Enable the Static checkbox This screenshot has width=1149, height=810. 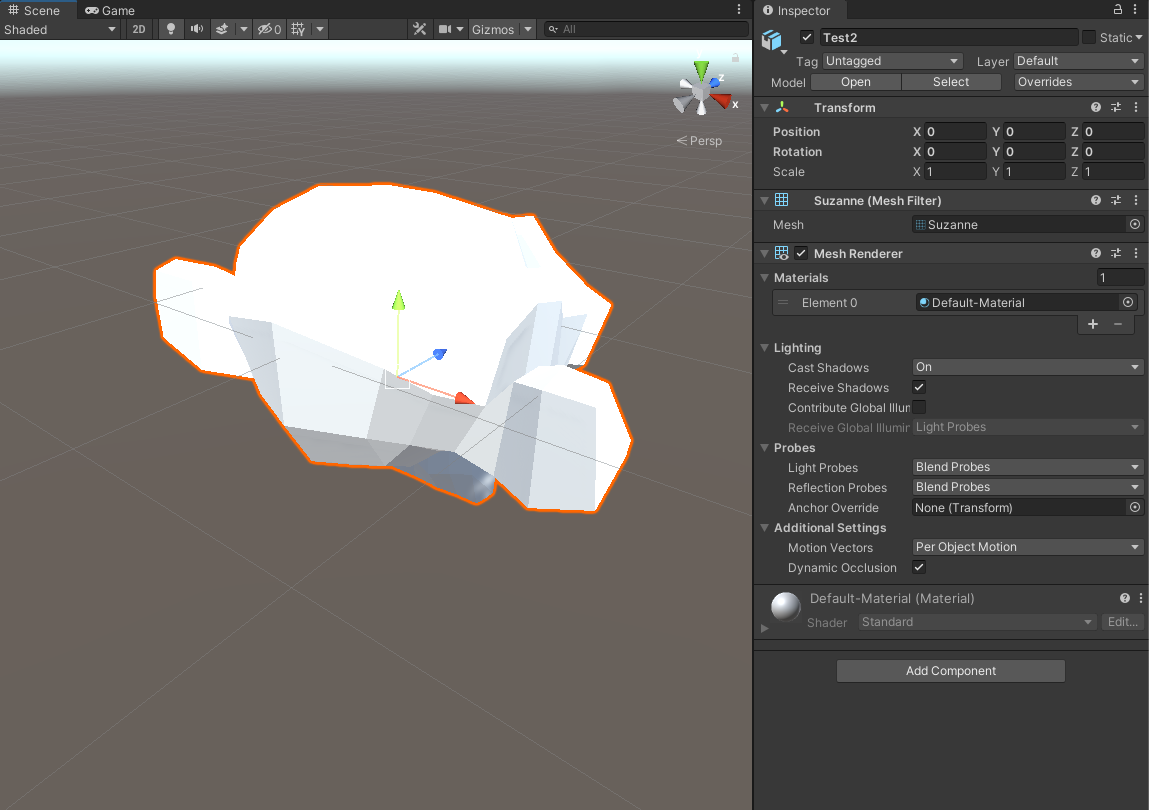click(x=1089, y=38)
